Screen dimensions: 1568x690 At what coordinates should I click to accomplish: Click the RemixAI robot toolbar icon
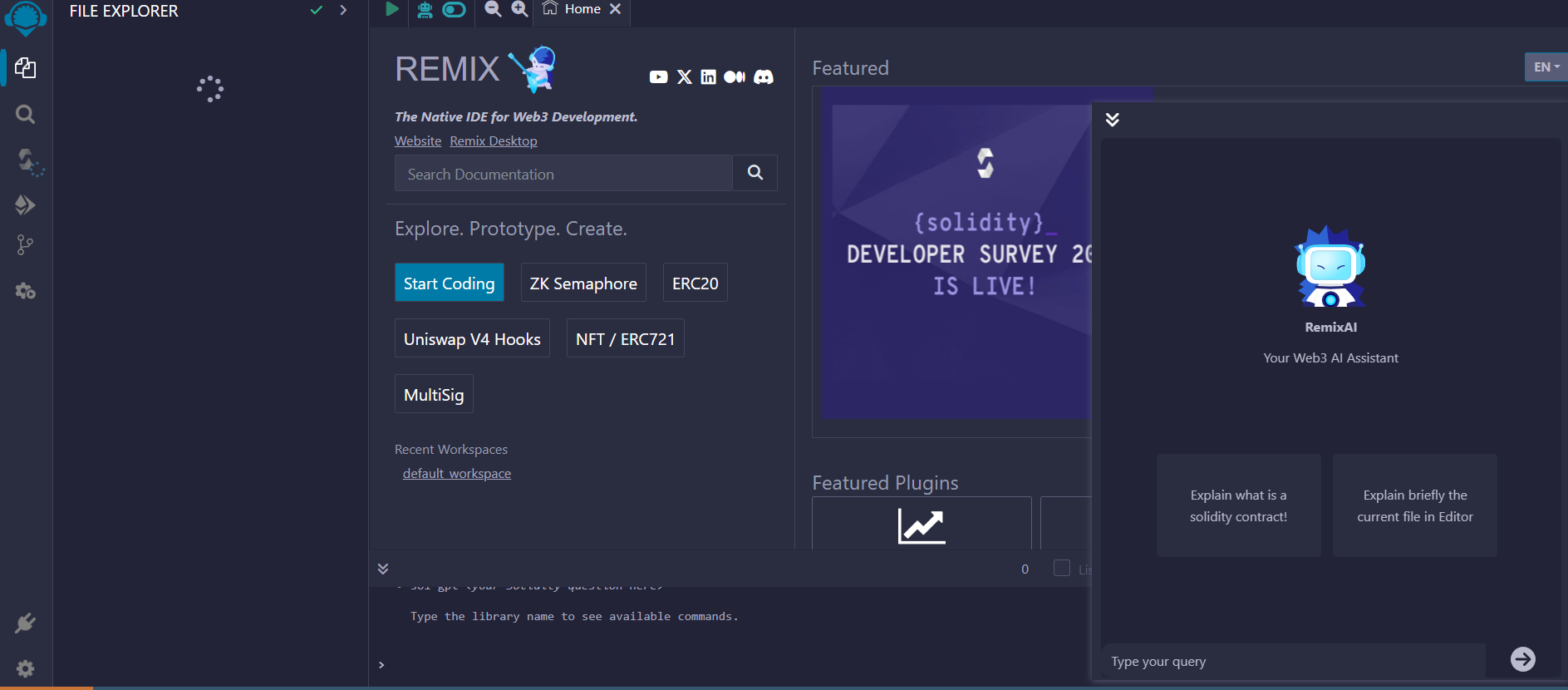tap(425, 9)
